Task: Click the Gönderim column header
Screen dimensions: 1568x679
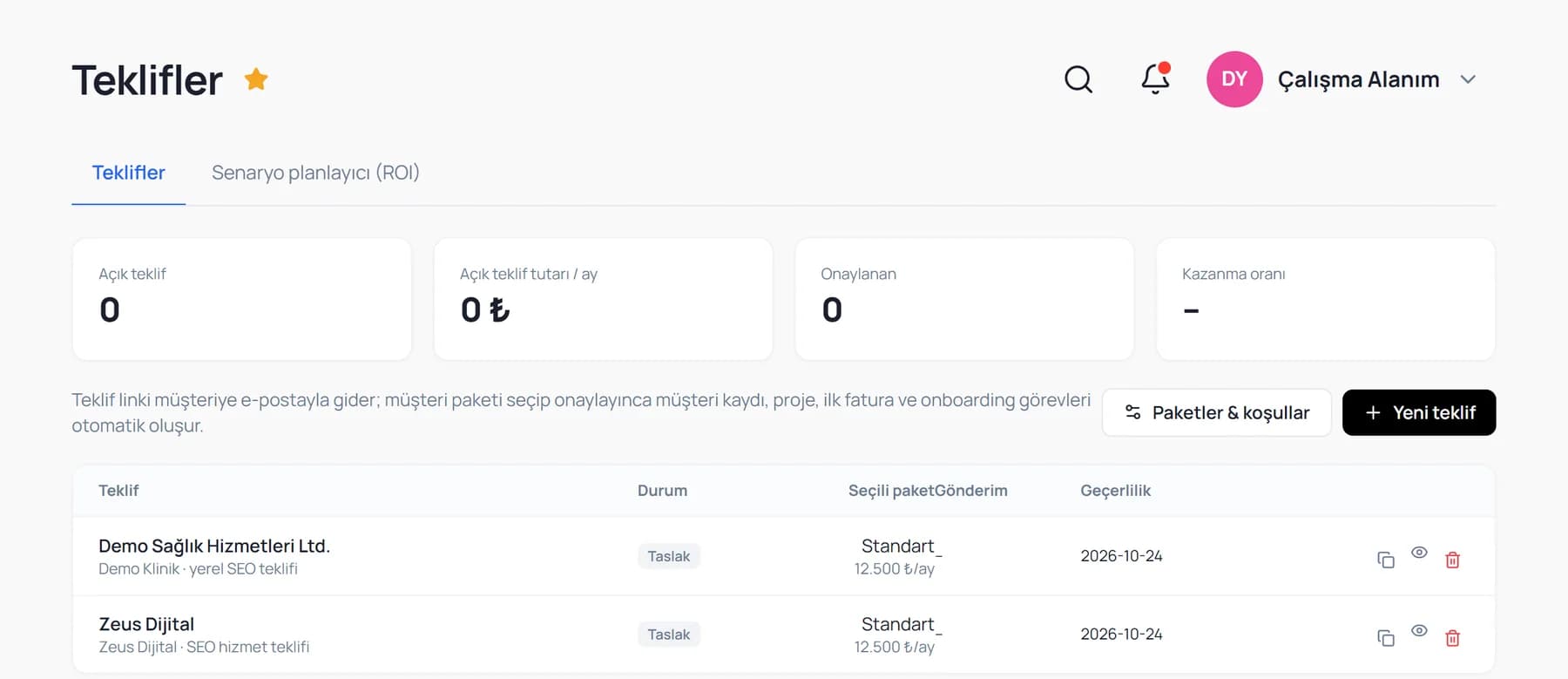Action: (x=971, y=491)
